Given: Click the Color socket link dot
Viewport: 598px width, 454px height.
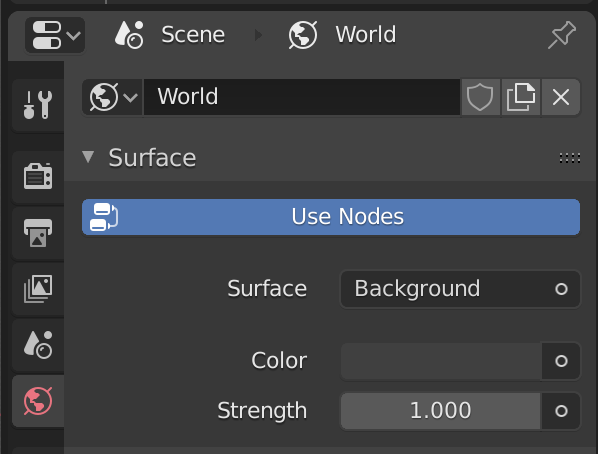Looking at the screenshot, I should tap(561, 361).
